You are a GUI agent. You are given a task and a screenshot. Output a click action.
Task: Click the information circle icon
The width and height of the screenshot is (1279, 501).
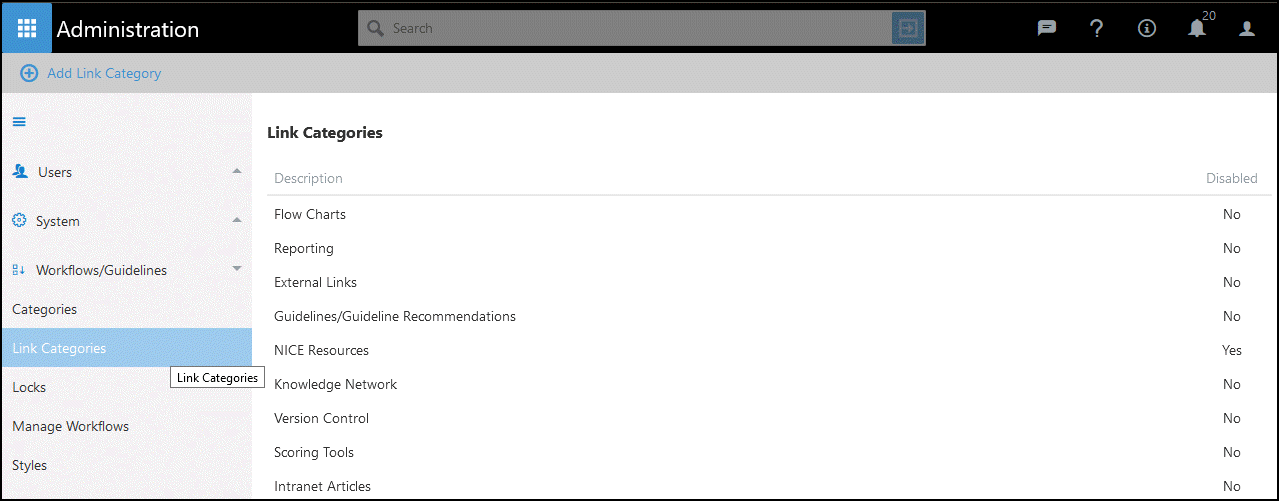(x=1147, y=28)
